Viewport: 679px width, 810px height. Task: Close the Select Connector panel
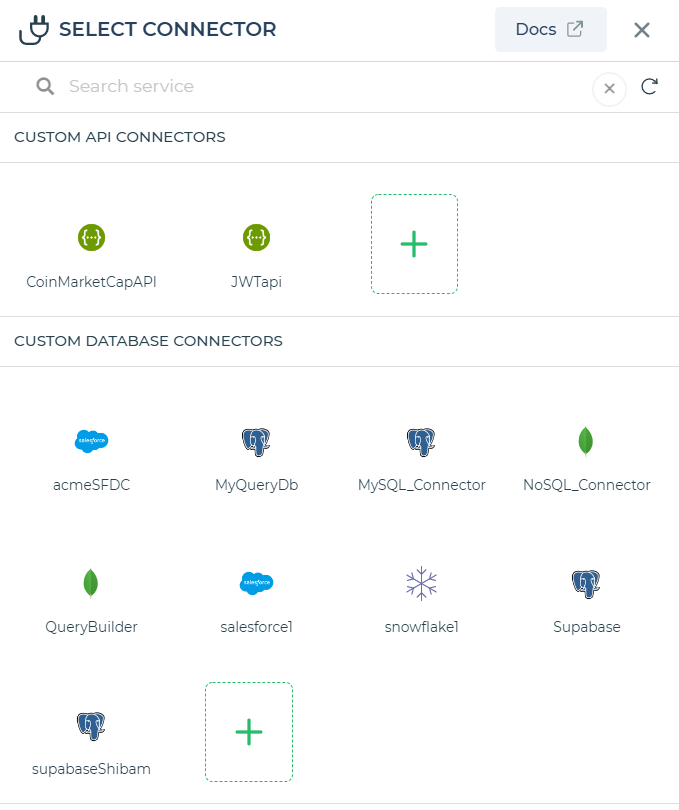(x=642, y=30)
